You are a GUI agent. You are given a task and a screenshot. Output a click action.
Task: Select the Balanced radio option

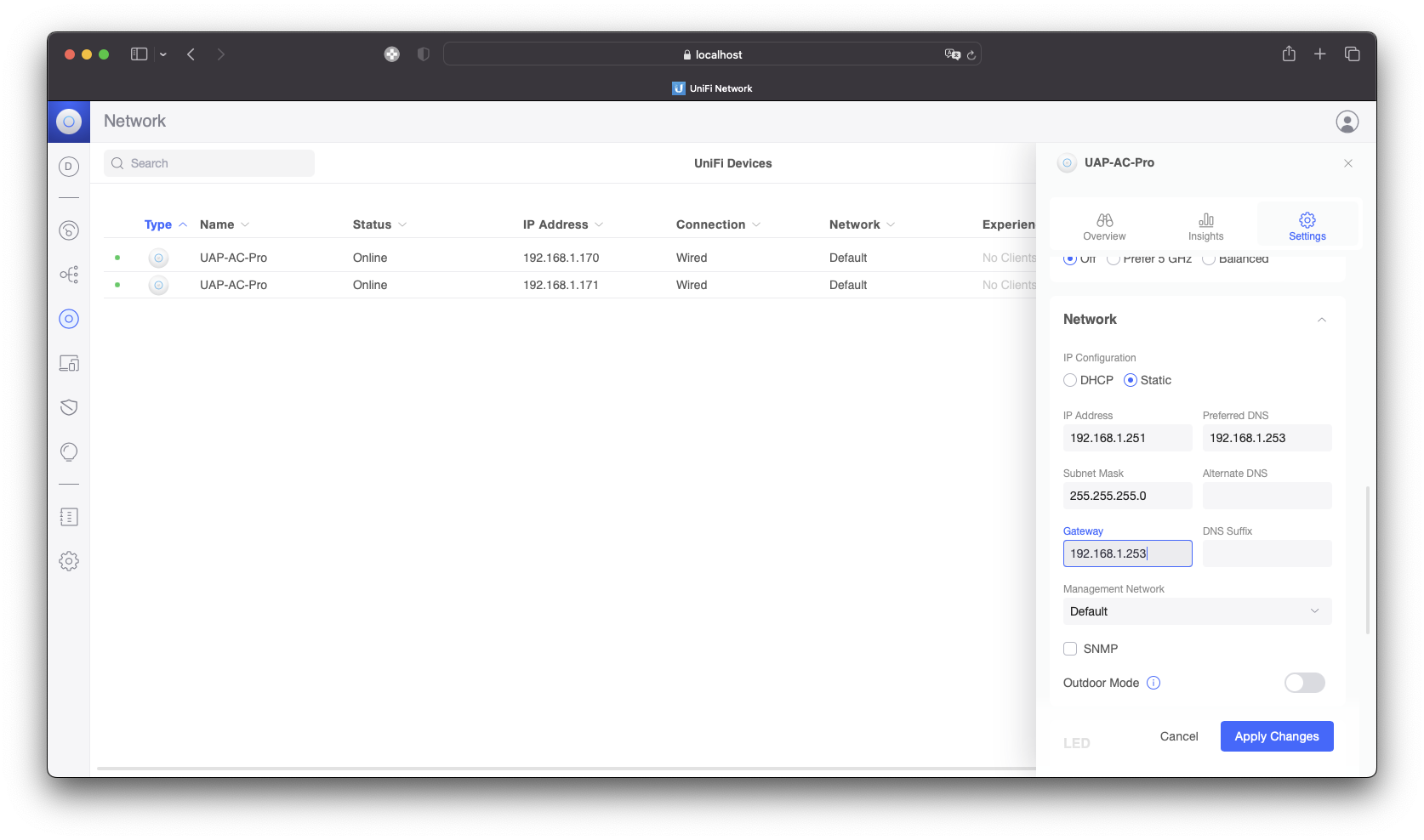point(1208,259)
